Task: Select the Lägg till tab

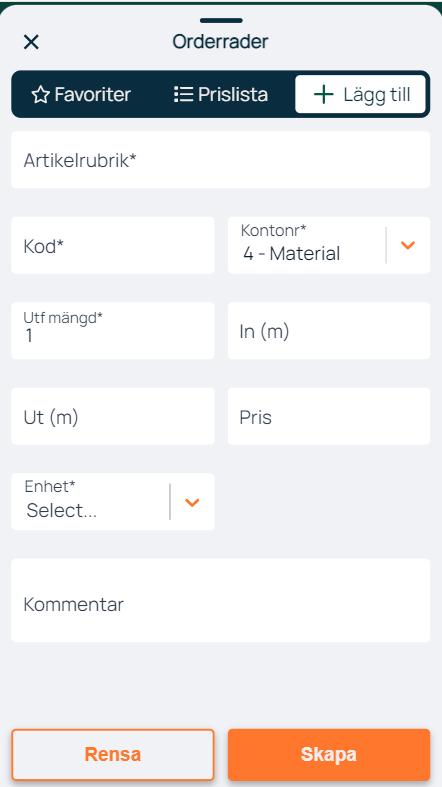Action: pos(361,94)
